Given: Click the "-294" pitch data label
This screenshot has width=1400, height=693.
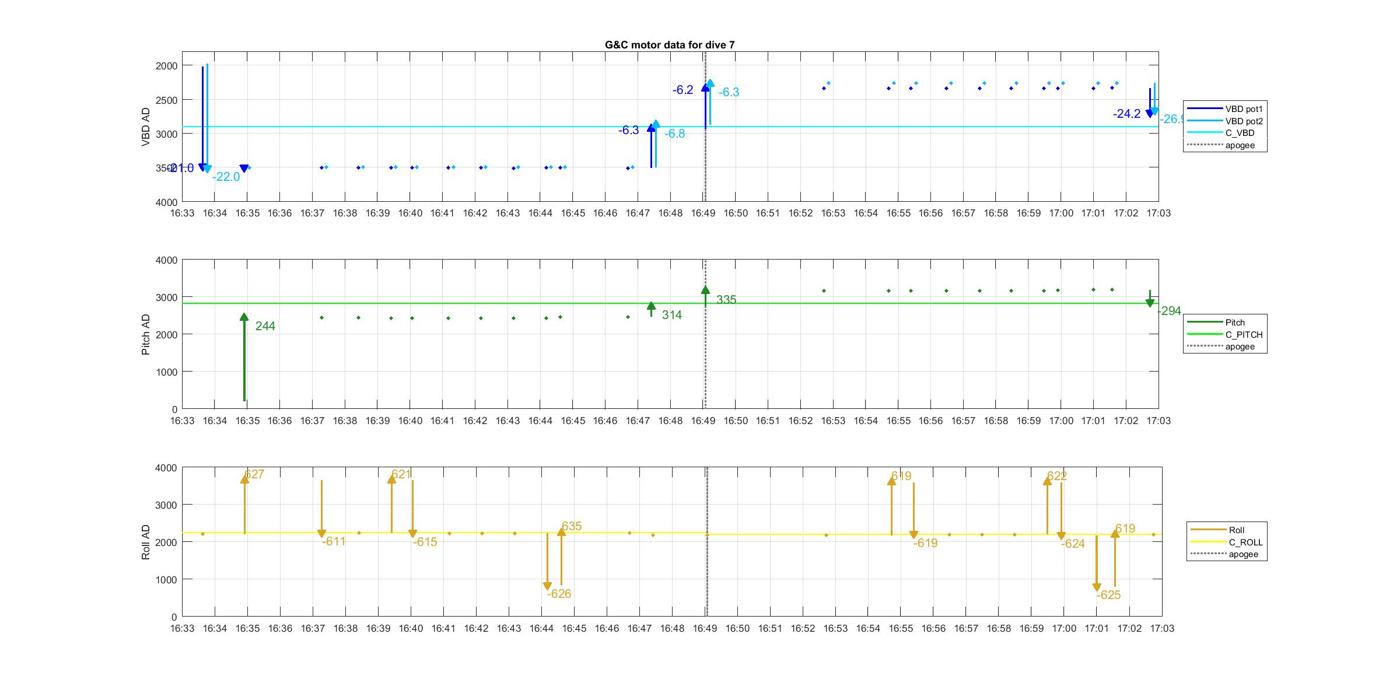Looking at the screenshot, I should (x=1169, y=311).
